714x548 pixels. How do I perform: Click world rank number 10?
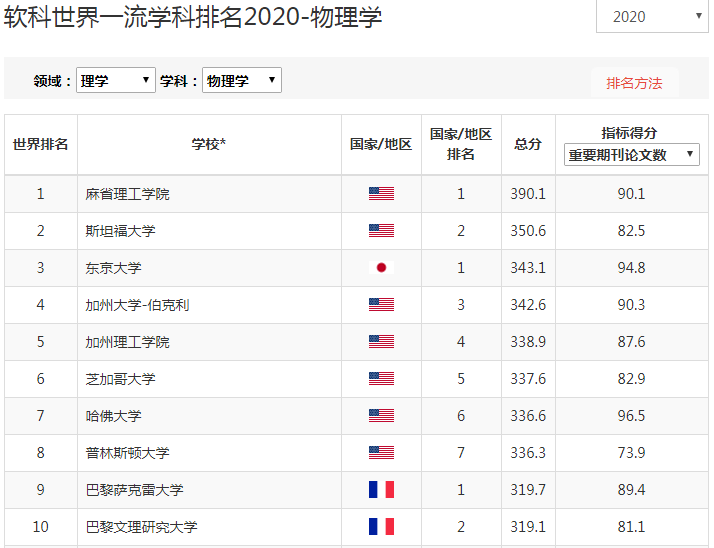(x=41, y=527)
